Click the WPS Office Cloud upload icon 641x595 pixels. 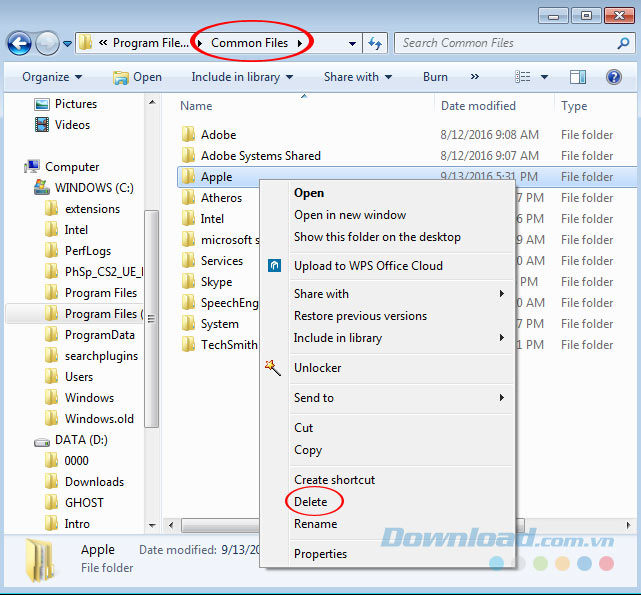274,266
